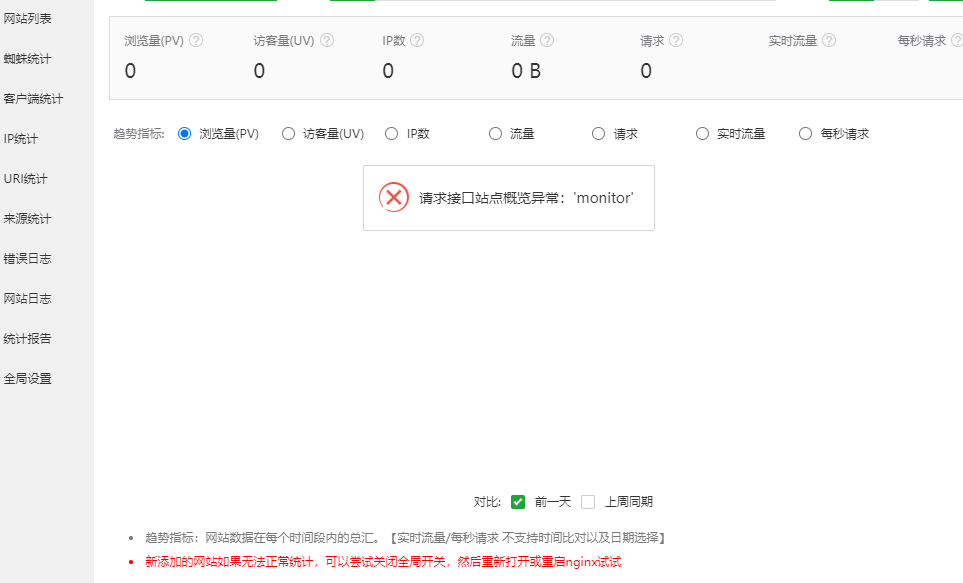Click the help icon next to 浏览量(PV)
The height and width of the screenshot is (583, 963).
click(x=196, y=41)
